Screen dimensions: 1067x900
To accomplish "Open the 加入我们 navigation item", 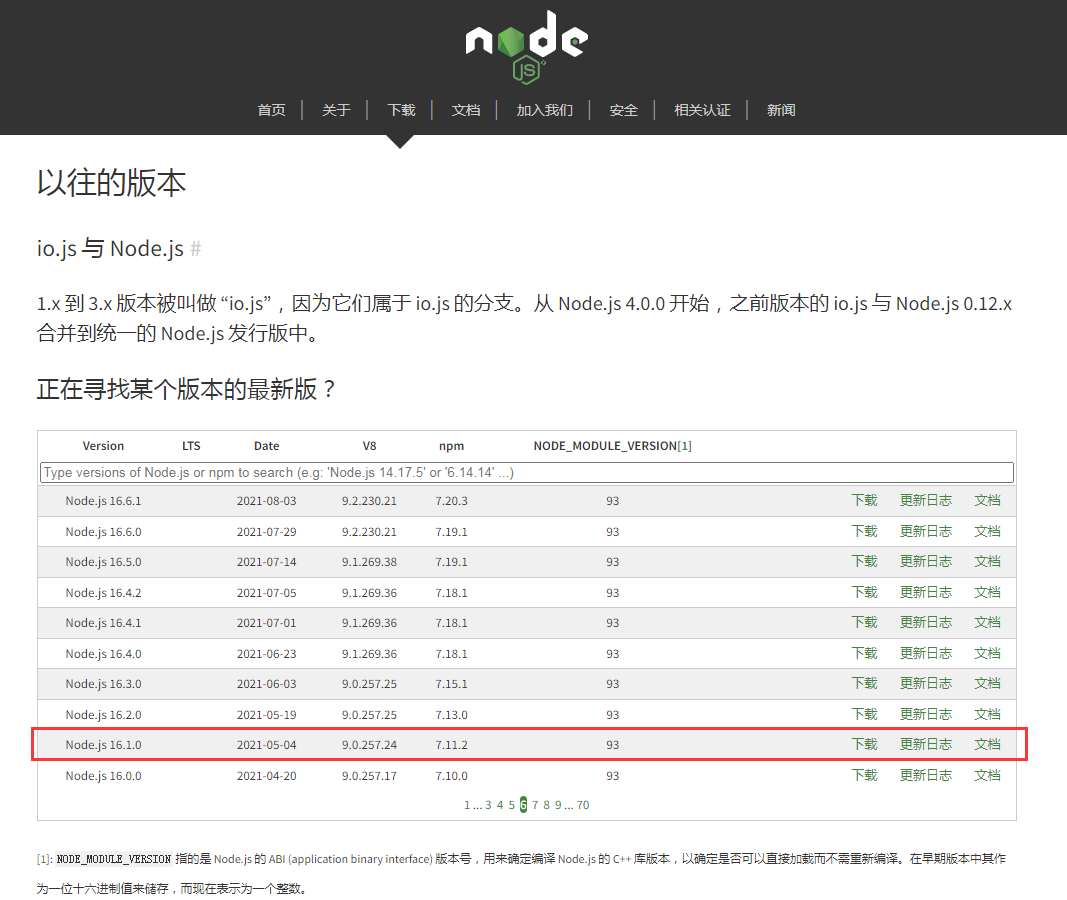I will [544, 110].
